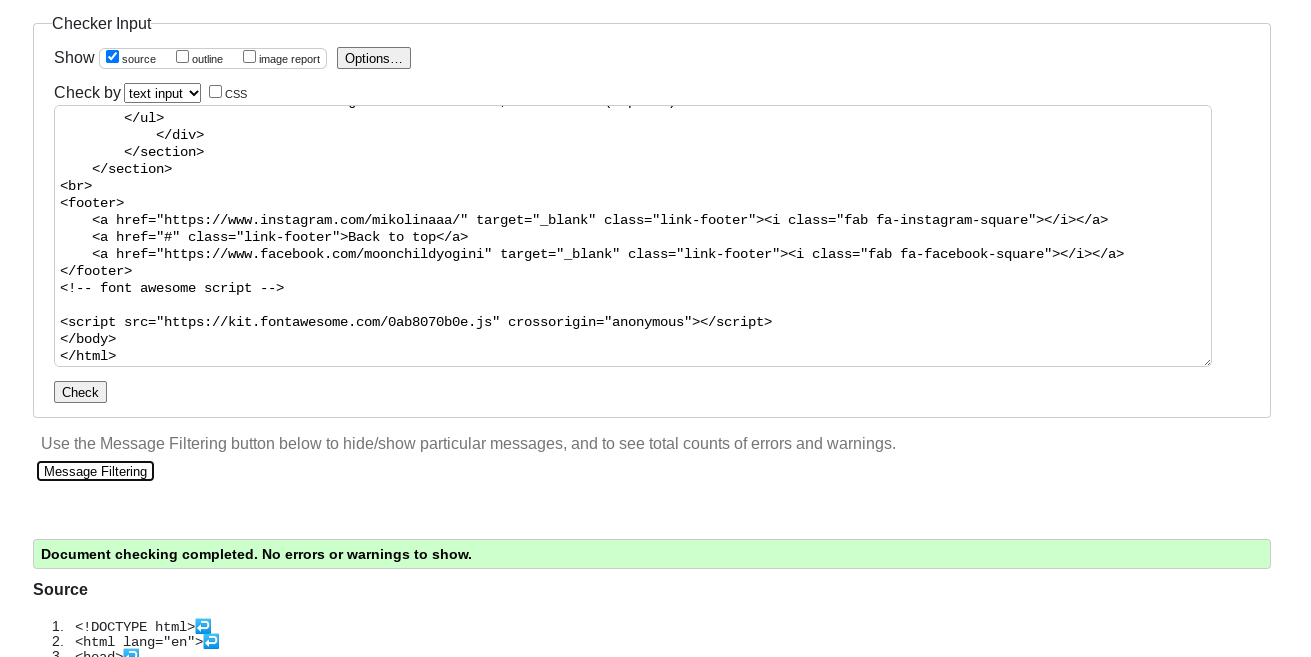1311x657 pixels.
Task: Click the 'Back to top' anchor line
Action: 280,237
